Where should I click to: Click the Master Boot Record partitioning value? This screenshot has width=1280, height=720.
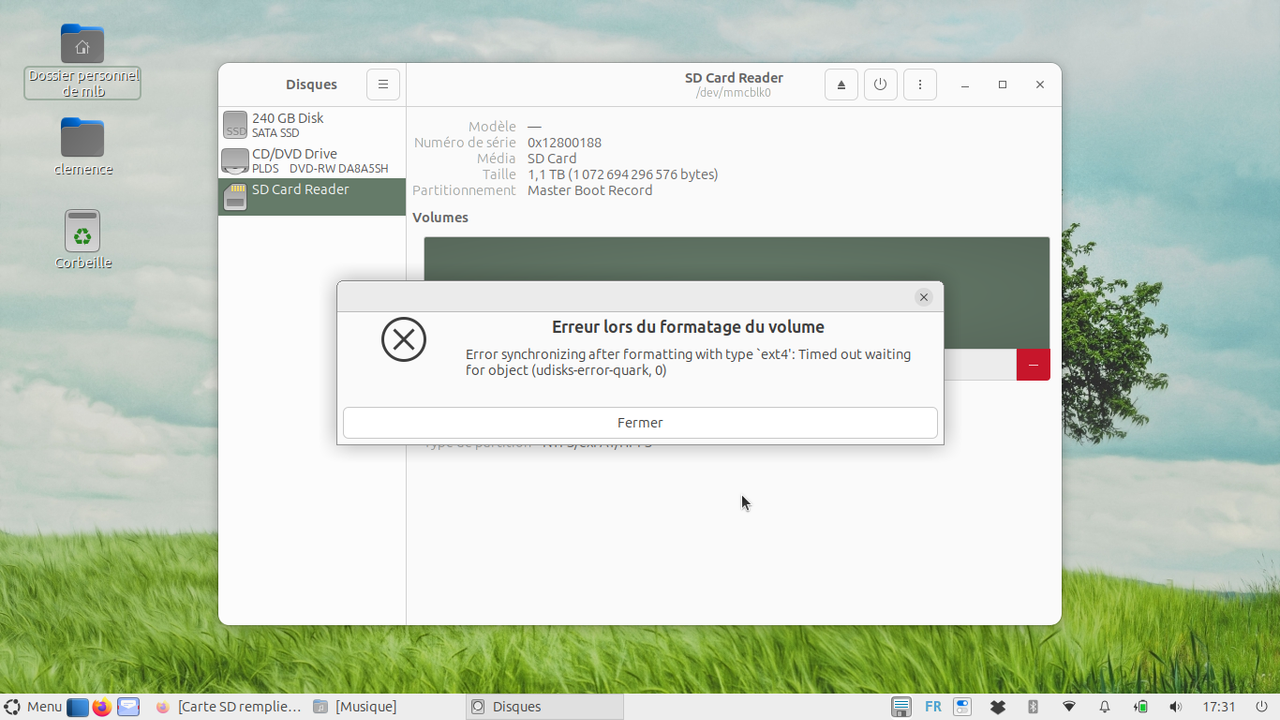tap(590, 190)
